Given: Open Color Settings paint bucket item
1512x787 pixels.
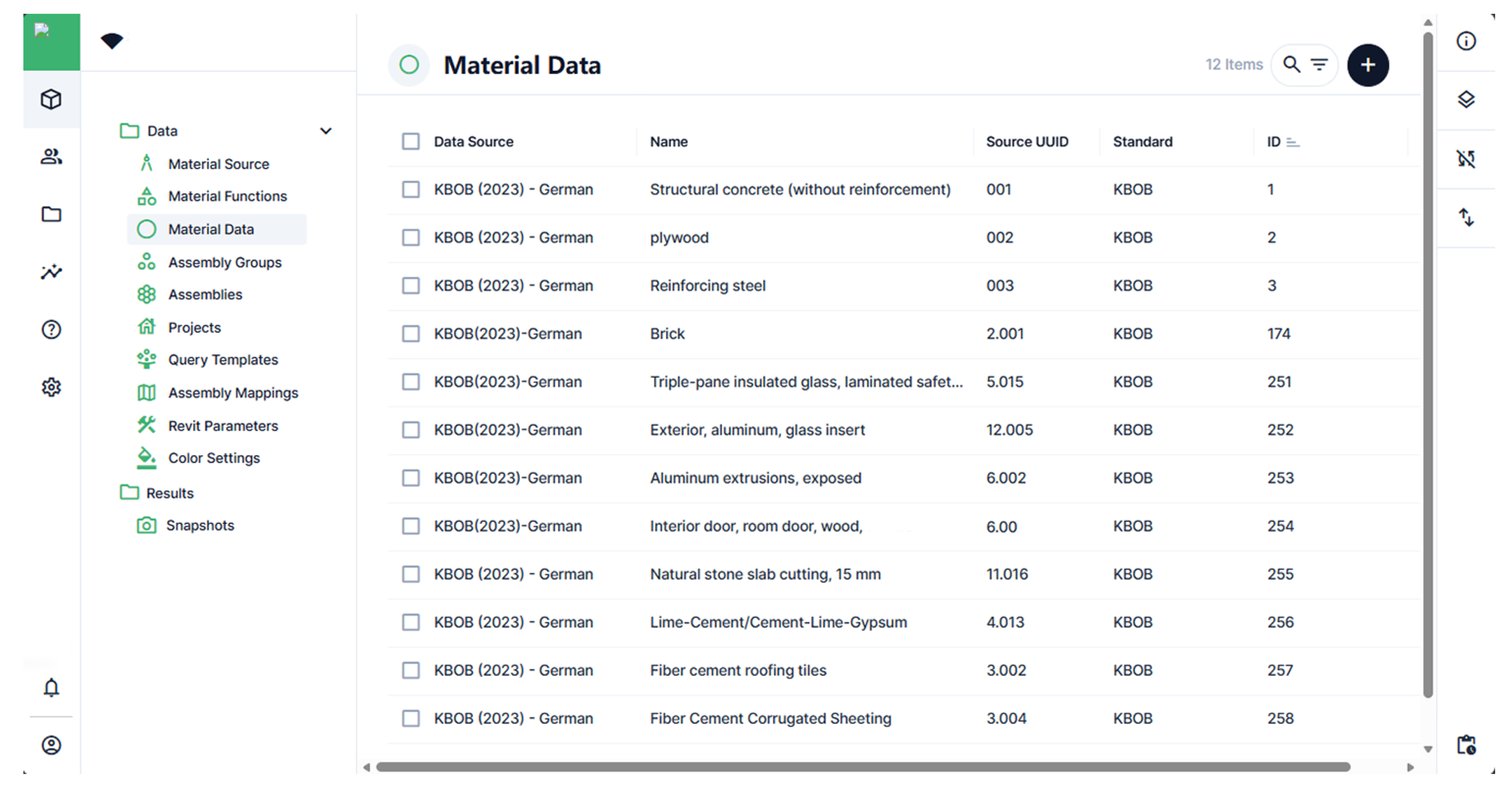Looking at the screenshot, I should 213,458.
